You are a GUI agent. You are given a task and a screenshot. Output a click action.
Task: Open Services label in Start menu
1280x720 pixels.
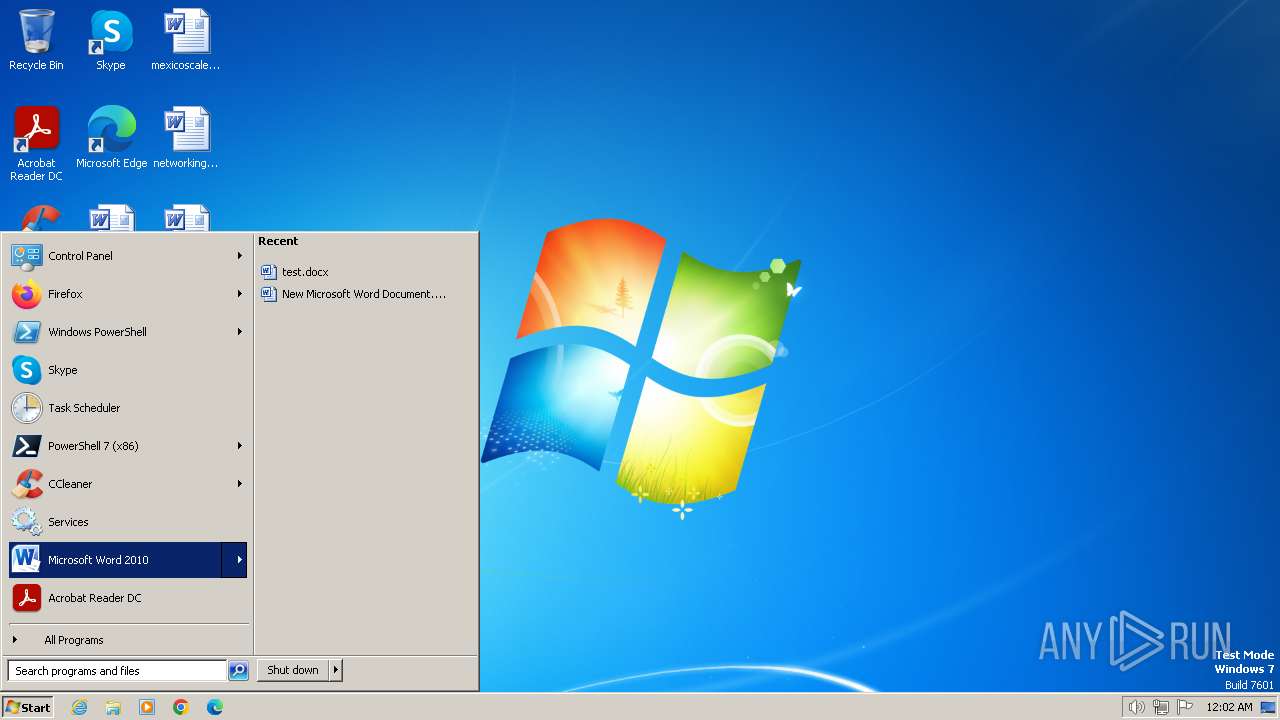point(68,522)
